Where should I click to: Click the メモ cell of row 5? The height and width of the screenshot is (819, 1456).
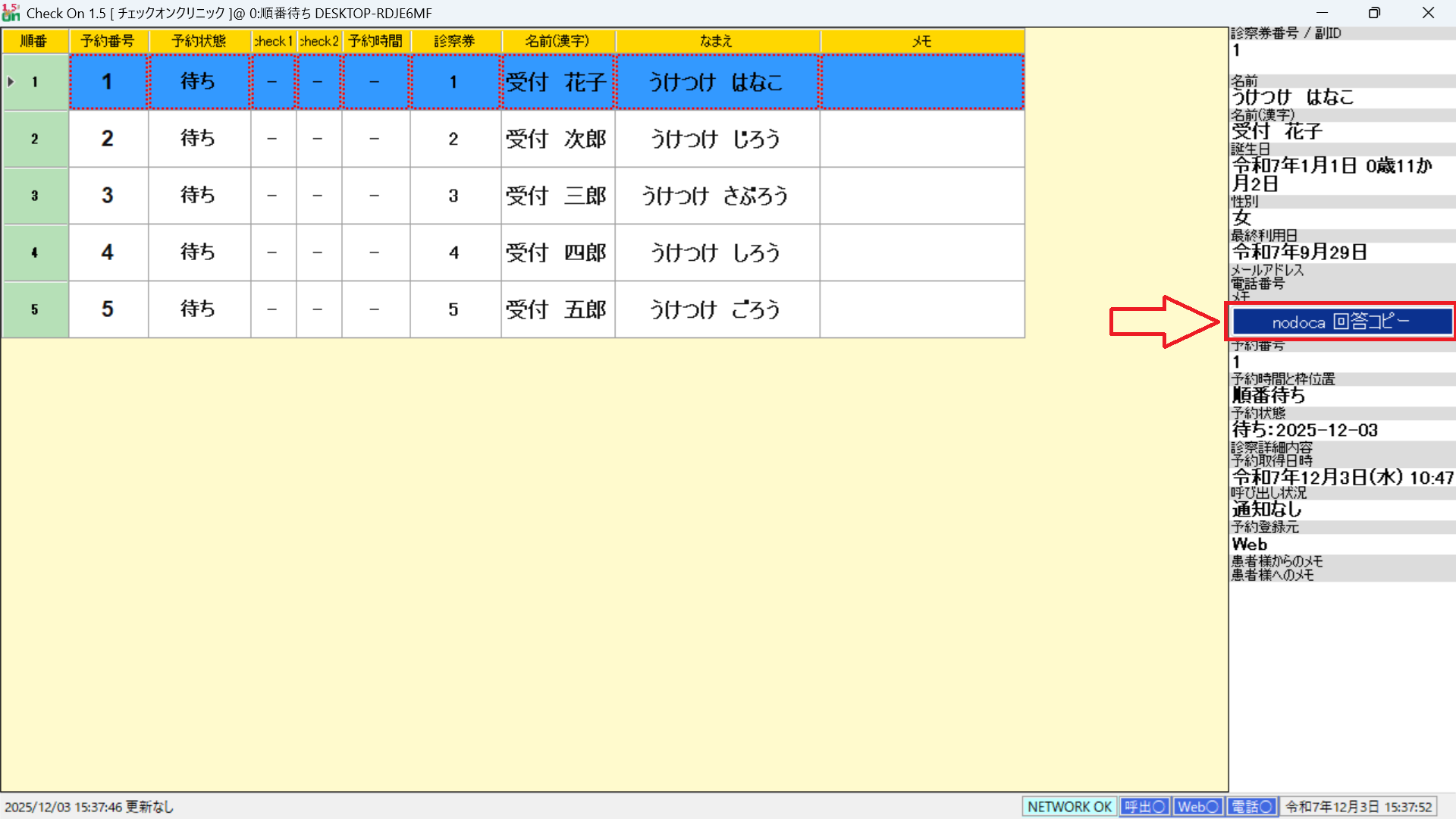point(921,309)
